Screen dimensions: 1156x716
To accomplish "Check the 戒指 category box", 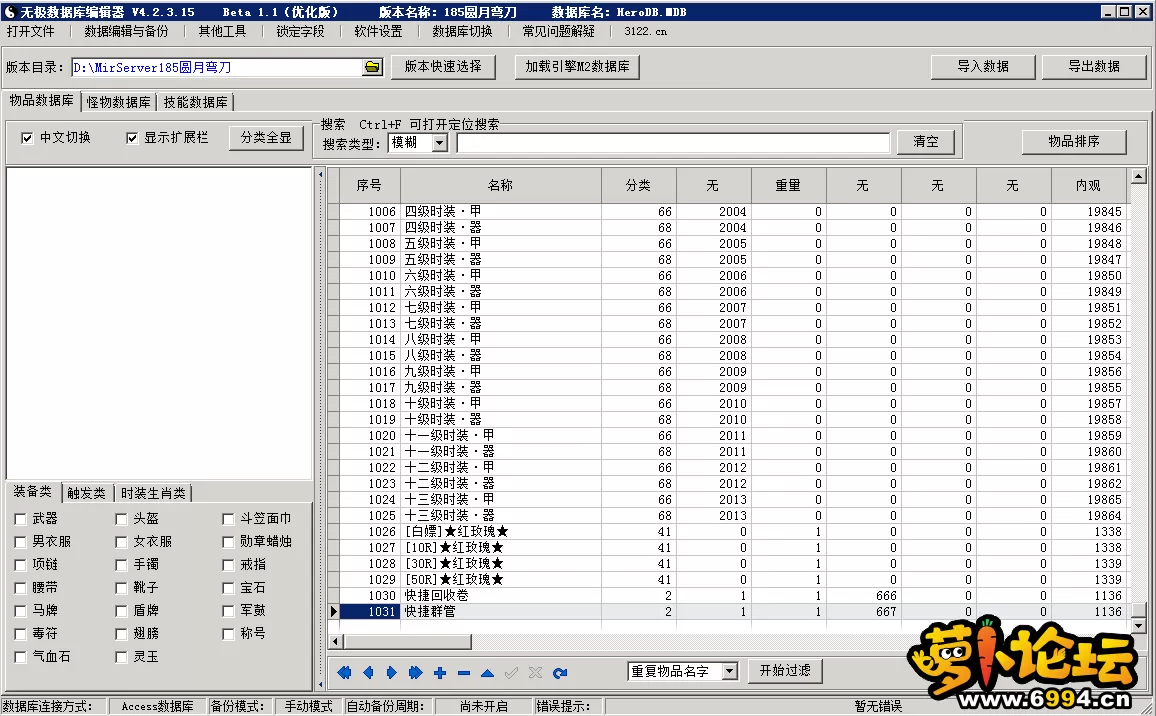I will [229, 565].
